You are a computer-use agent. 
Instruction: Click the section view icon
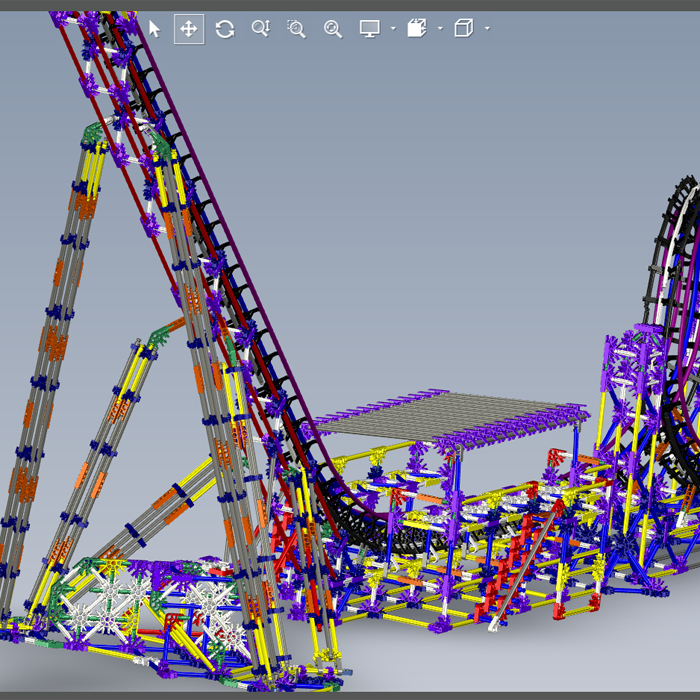pos(417,29)
